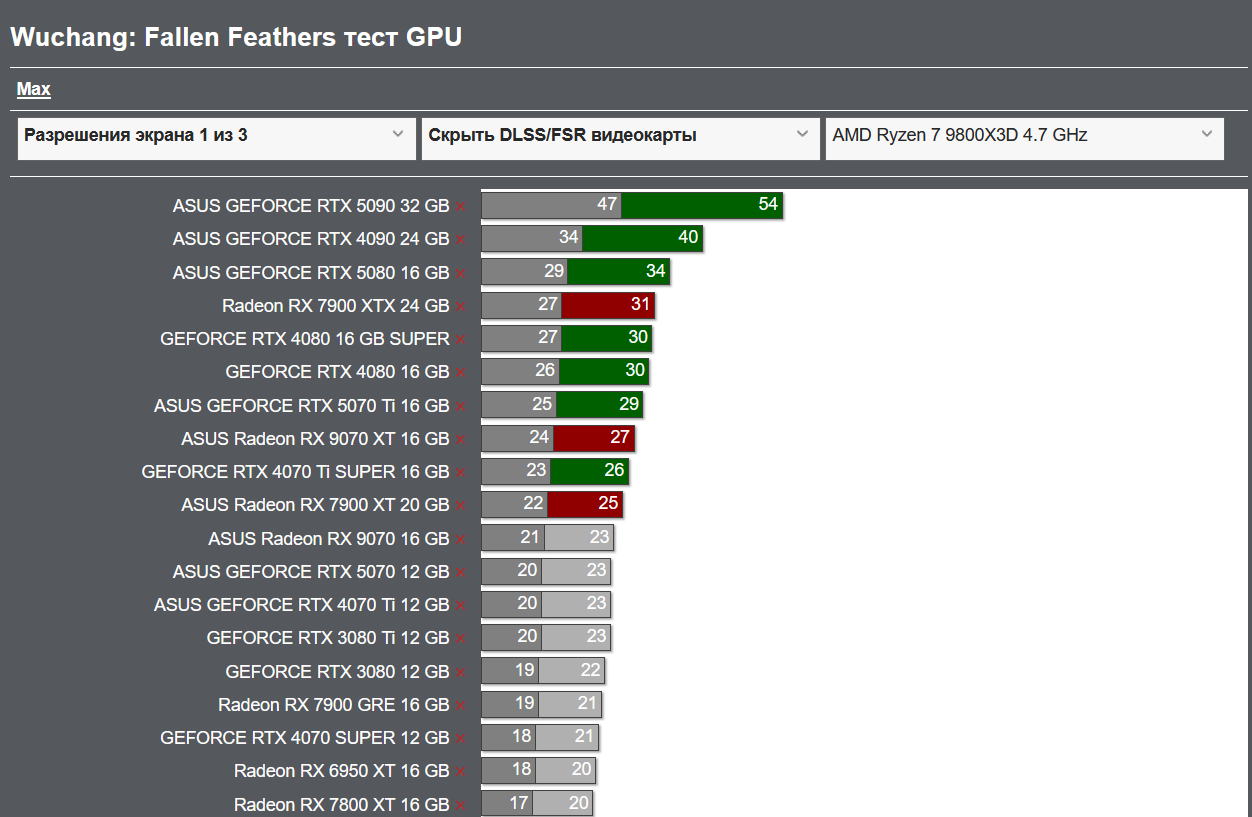Click the green 26 fps bar for RTX 4070 Ti SUPER
The height and width of the screenshot is (817, 1252).
(589, 471)
